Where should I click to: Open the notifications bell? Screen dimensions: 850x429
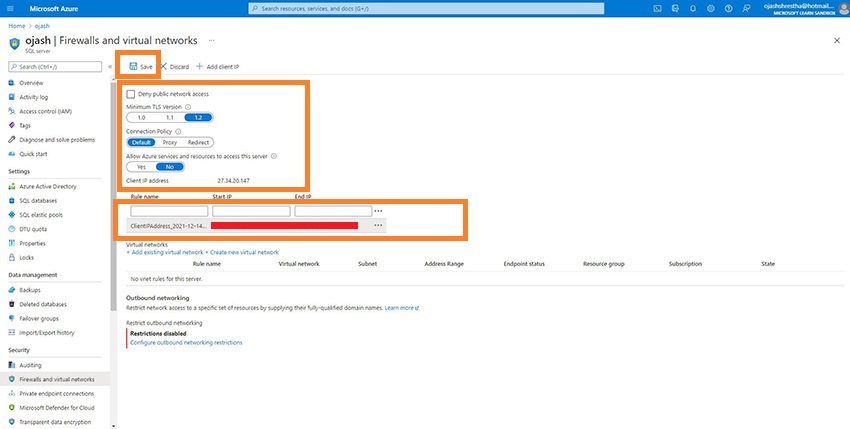pos(693,9)
